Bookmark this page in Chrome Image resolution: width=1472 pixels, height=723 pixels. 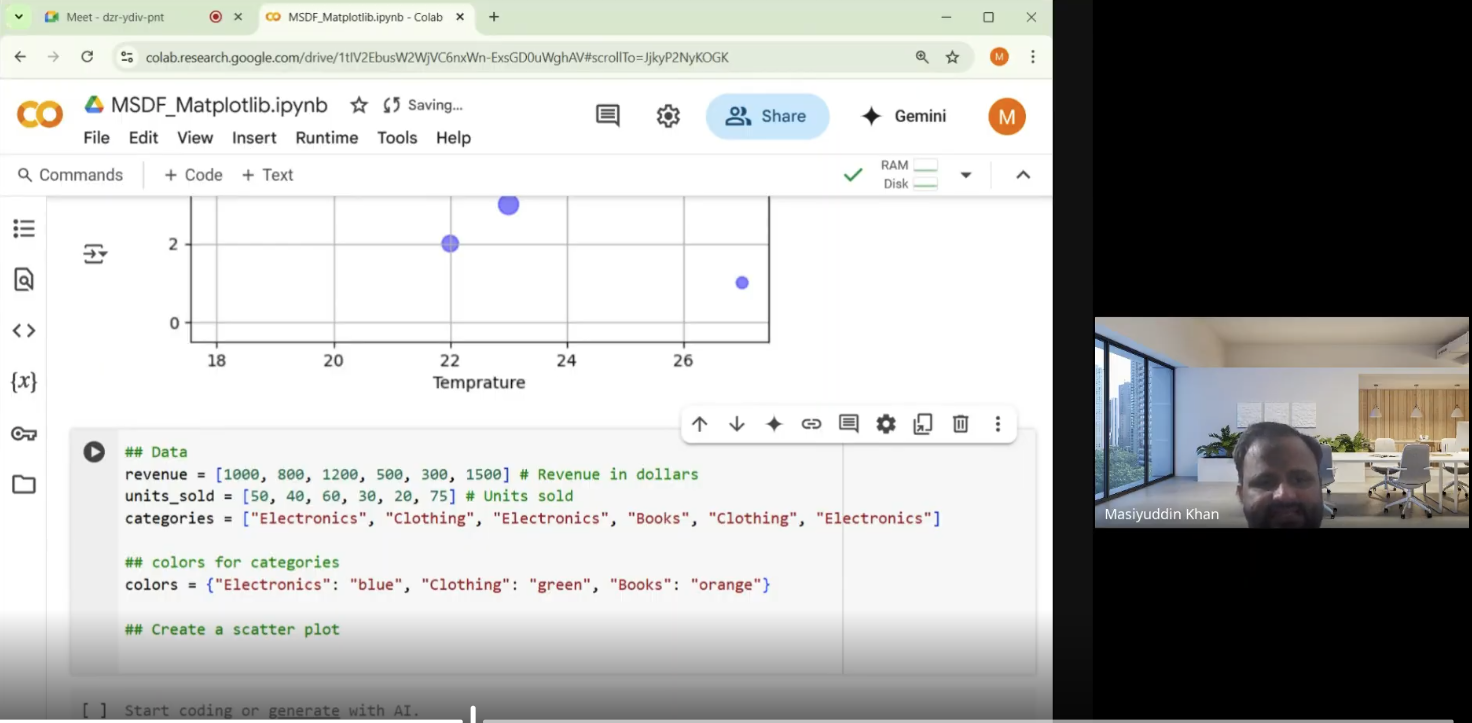953,57
